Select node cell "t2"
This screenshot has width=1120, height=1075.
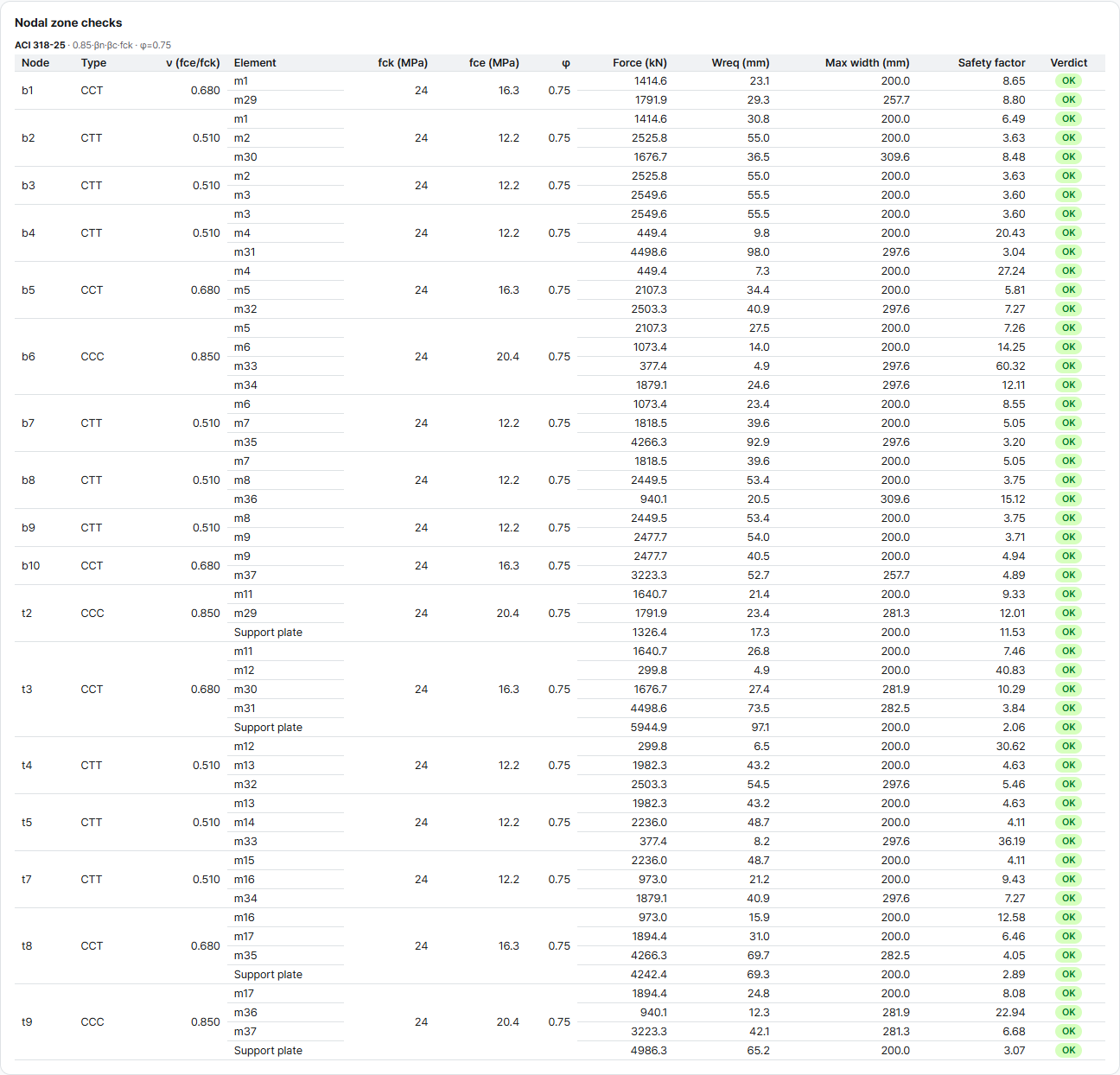27,613
